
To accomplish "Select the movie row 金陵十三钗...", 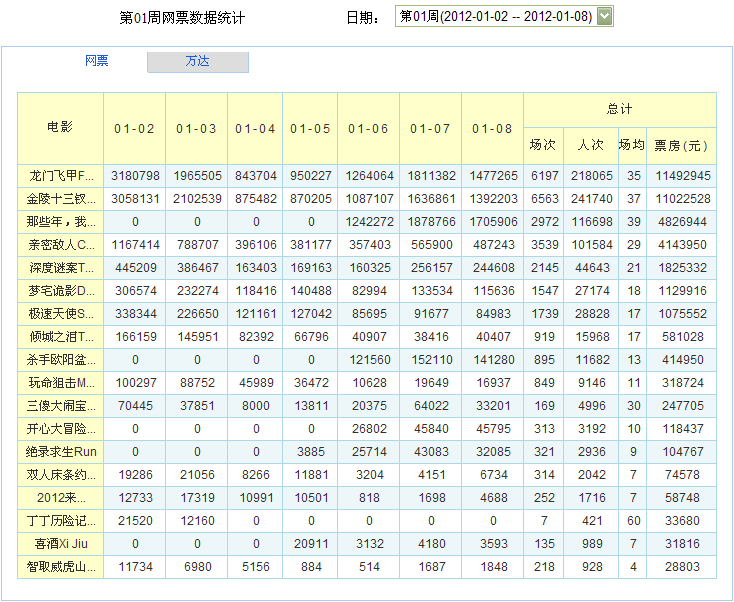I will tap(367, 199).
